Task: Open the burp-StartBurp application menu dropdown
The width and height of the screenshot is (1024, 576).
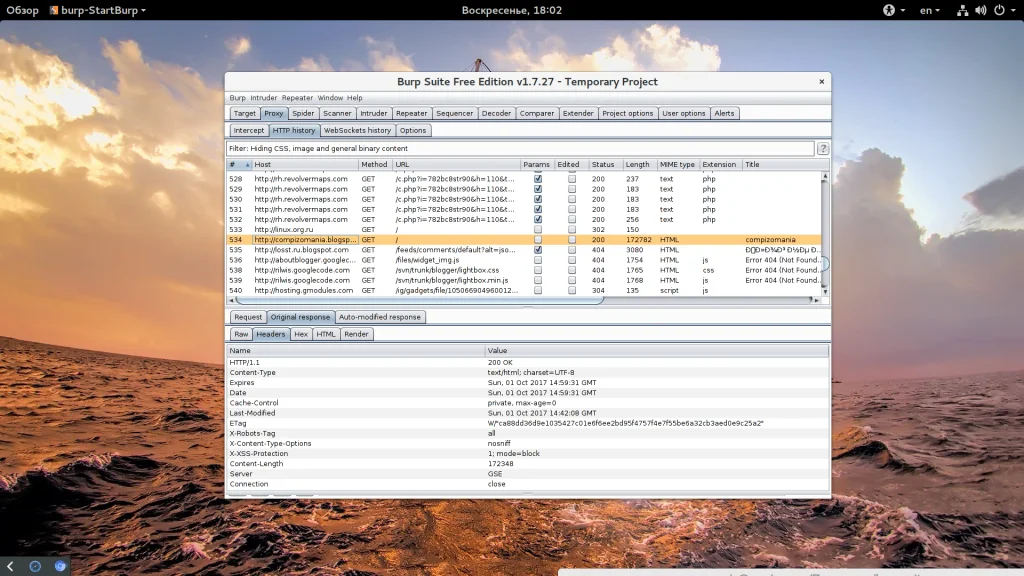Action: [97, 10]
